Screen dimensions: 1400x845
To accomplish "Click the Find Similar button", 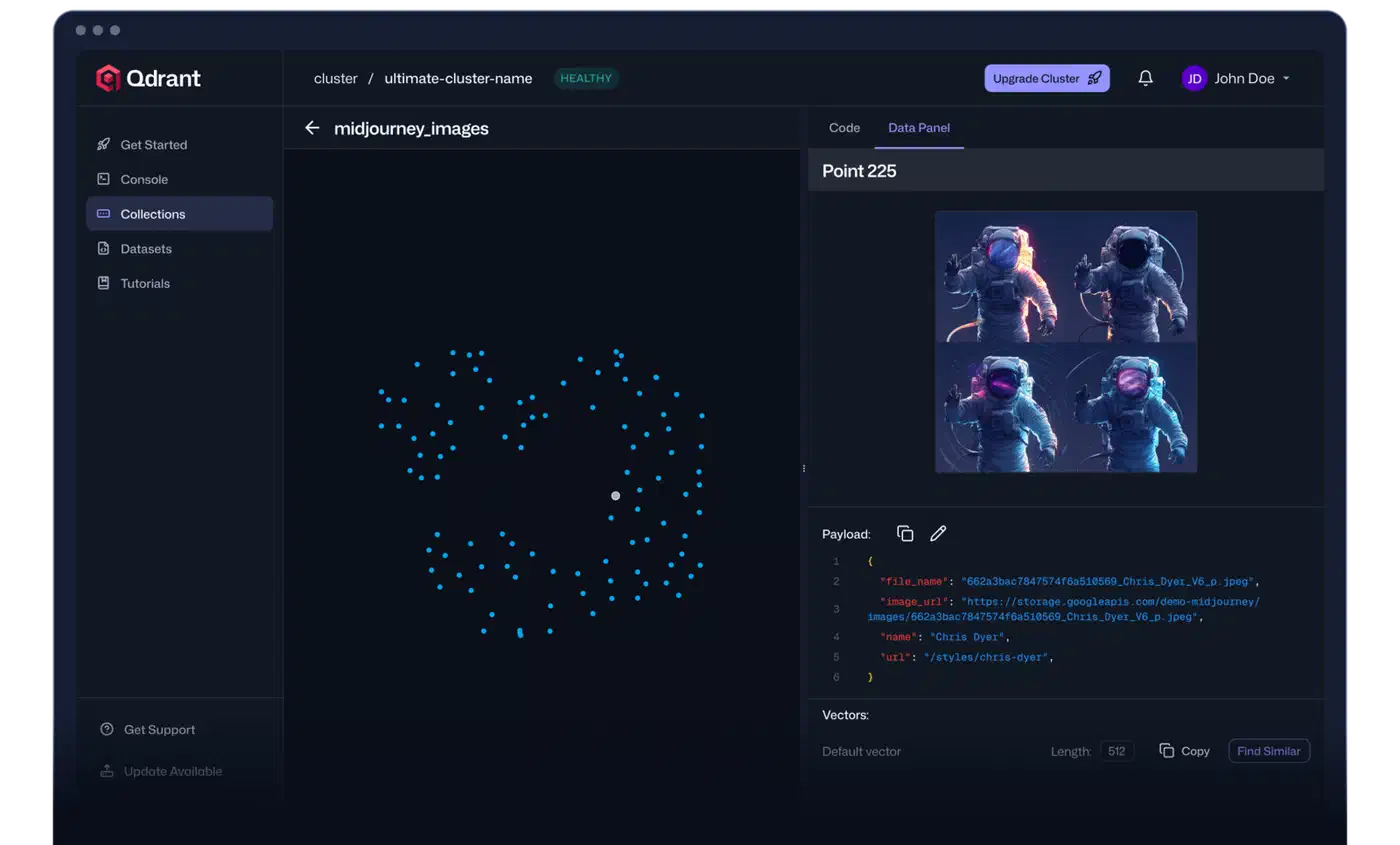I will [1268, 751].
